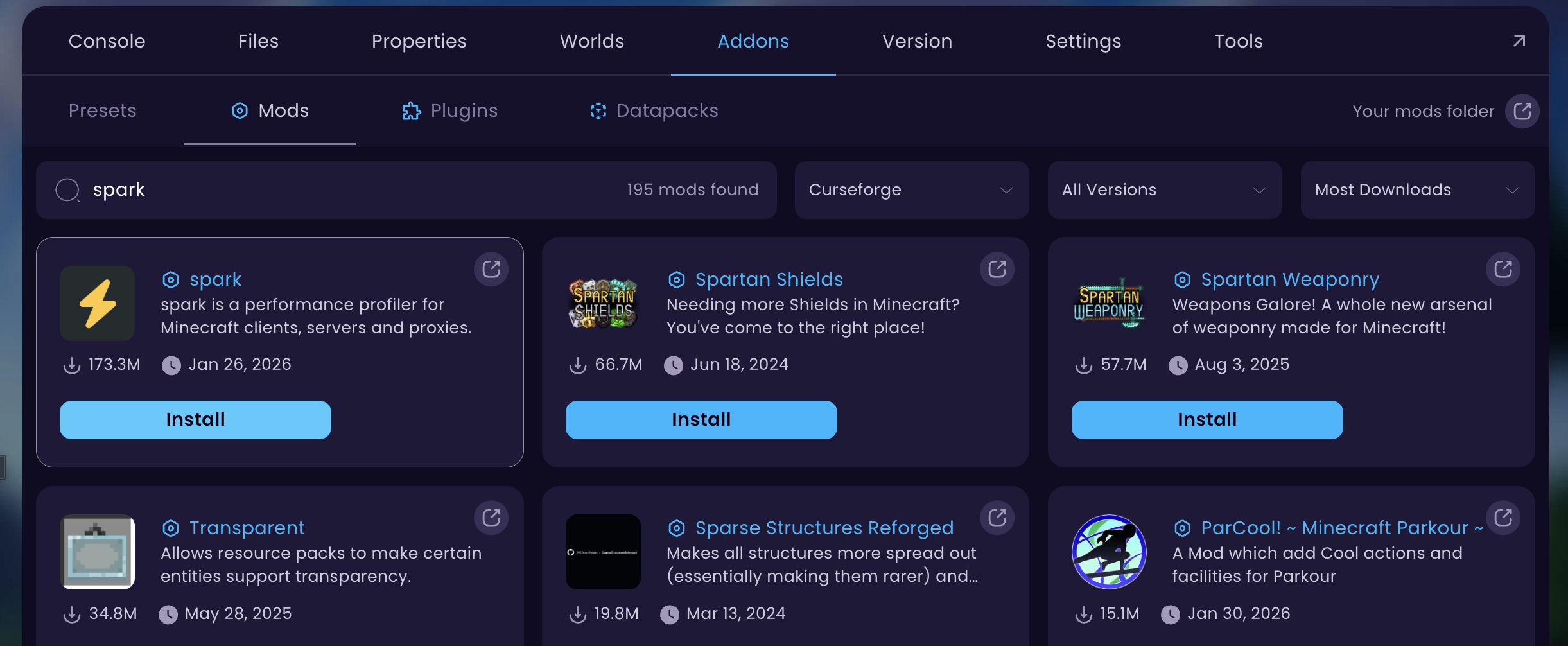Expand the Most Downloads sort dropdown
Image resolution: width=1568 pixels, height=646 pixels.
(1418, 190)
